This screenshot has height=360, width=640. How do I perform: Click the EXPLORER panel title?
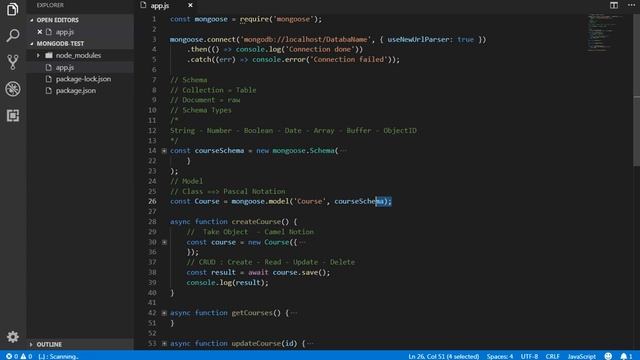click(50, 5)
